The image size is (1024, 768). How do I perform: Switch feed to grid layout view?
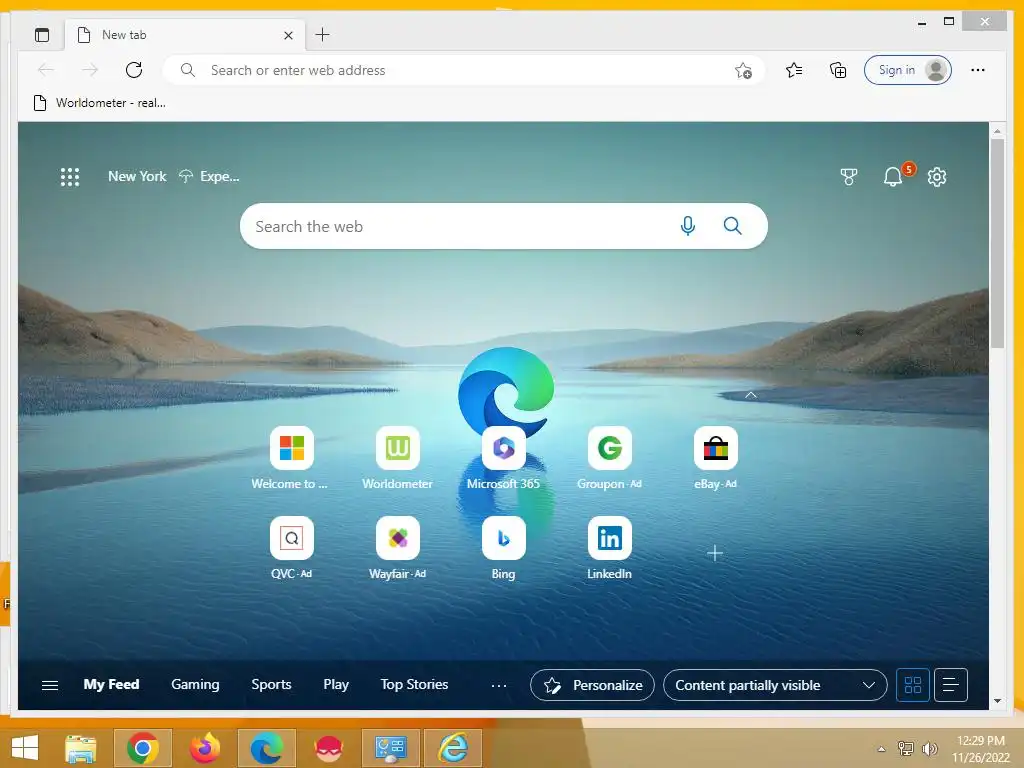tap(913, 685)
